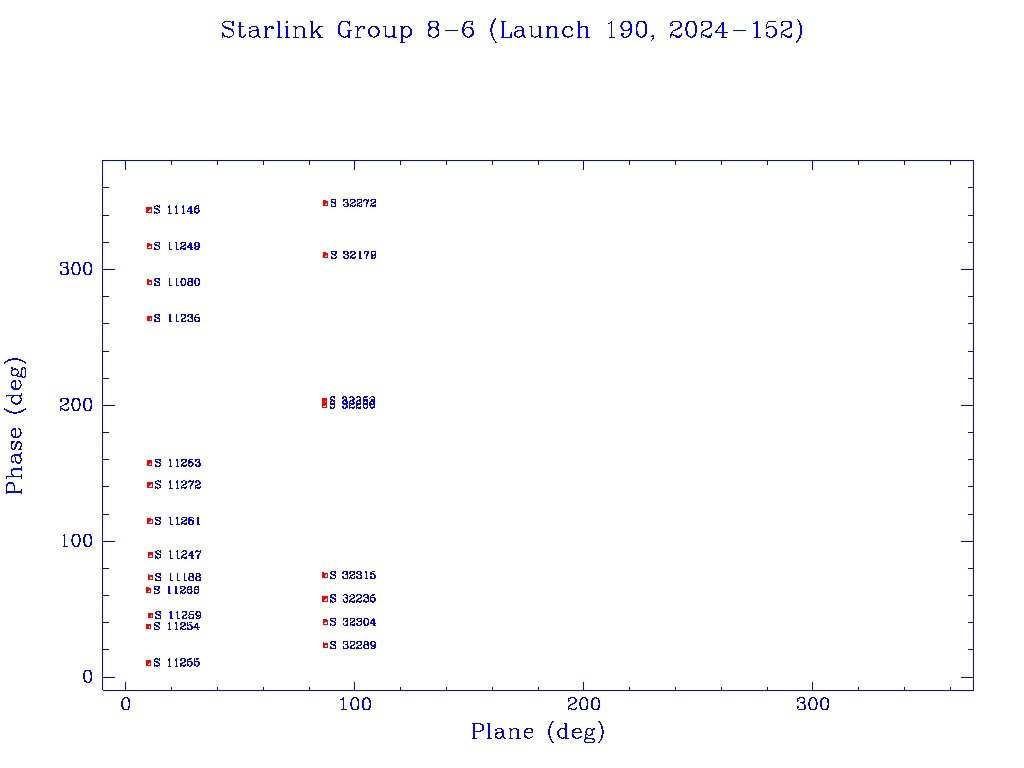The image size is (1024, 768).
Task: Click the y-axis tick label 200
Action: coord(76,405)
